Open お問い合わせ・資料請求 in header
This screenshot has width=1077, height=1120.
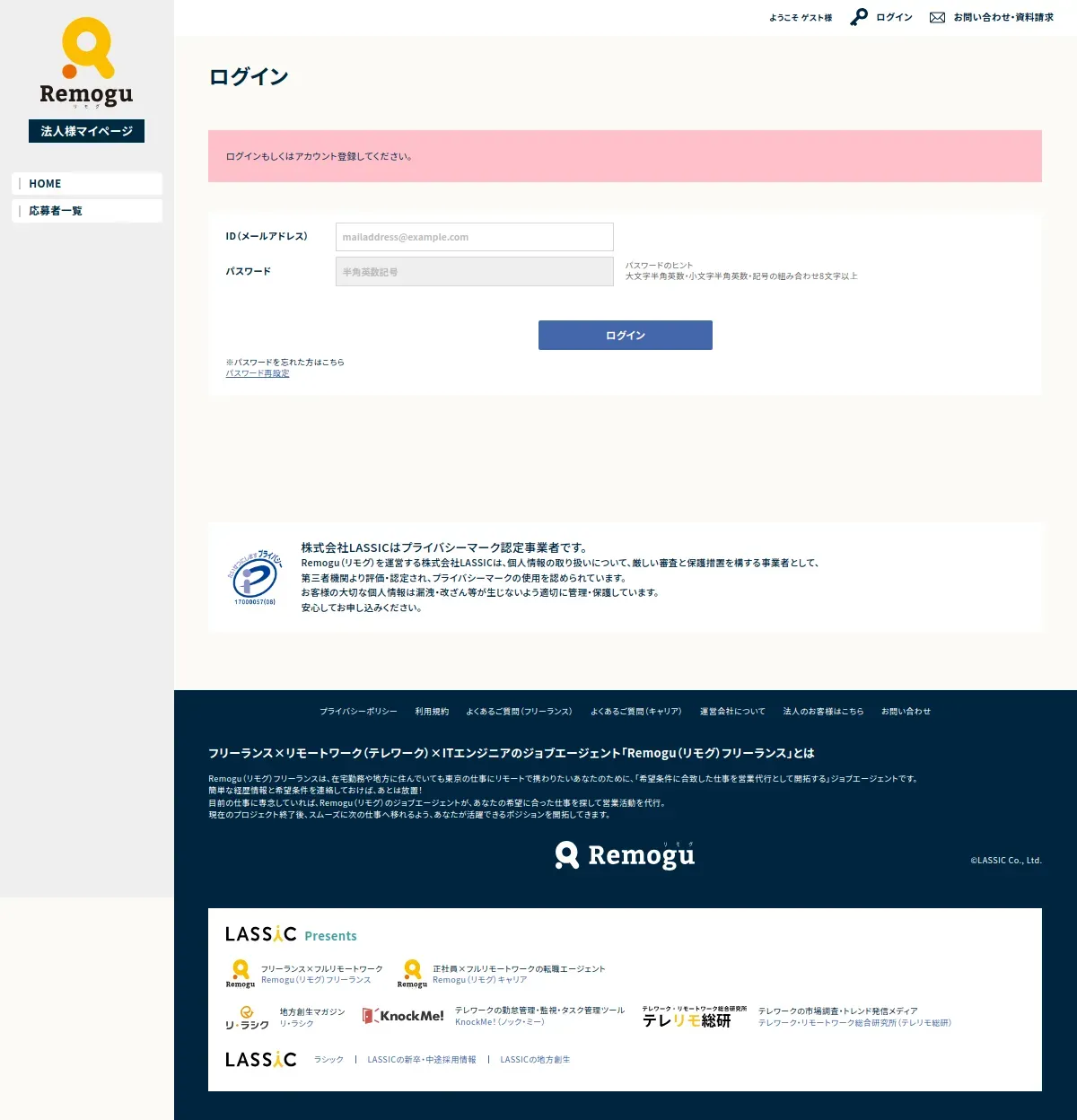point(1003,17)
